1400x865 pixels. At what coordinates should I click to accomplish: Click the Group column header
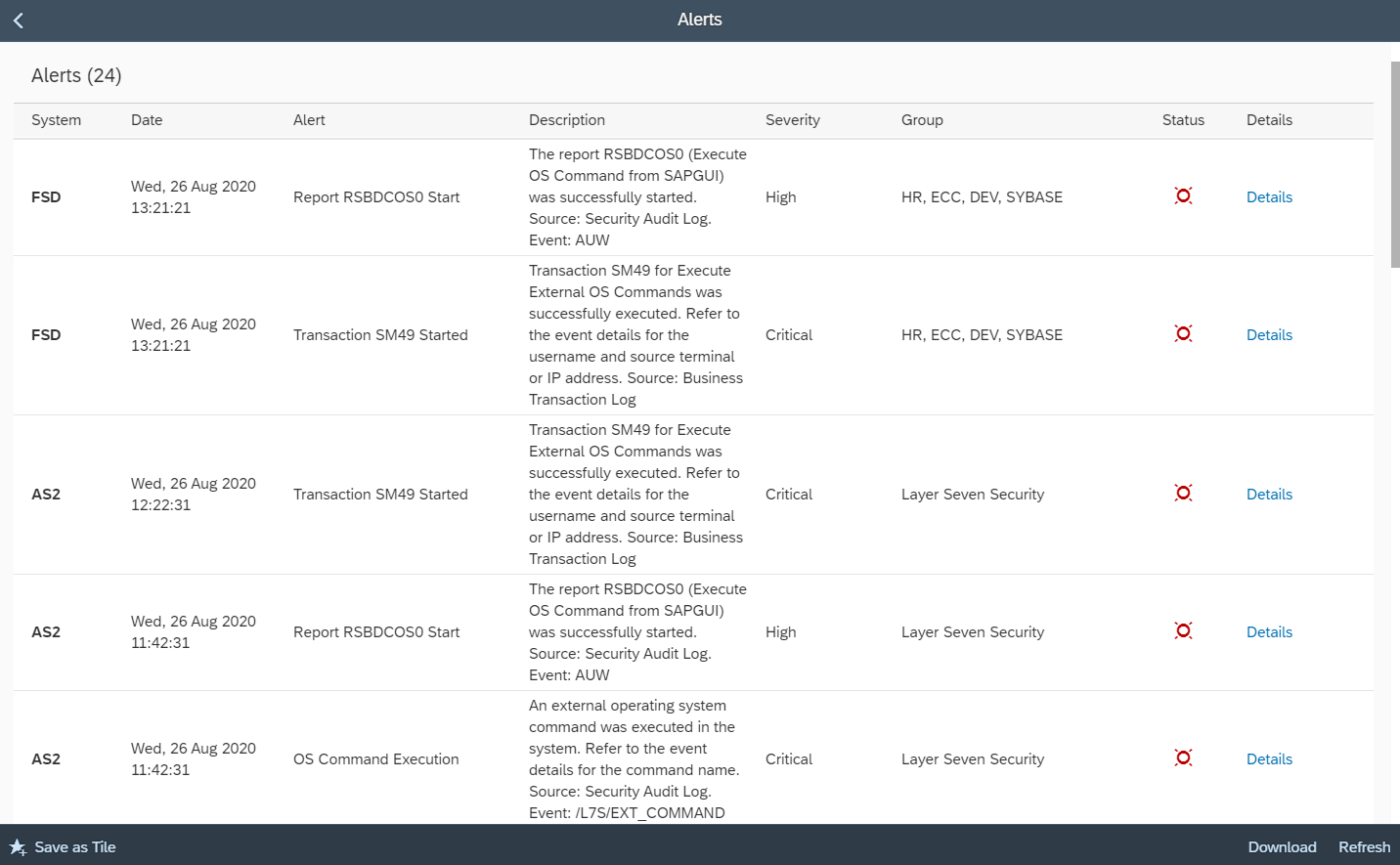click(921, 119)
